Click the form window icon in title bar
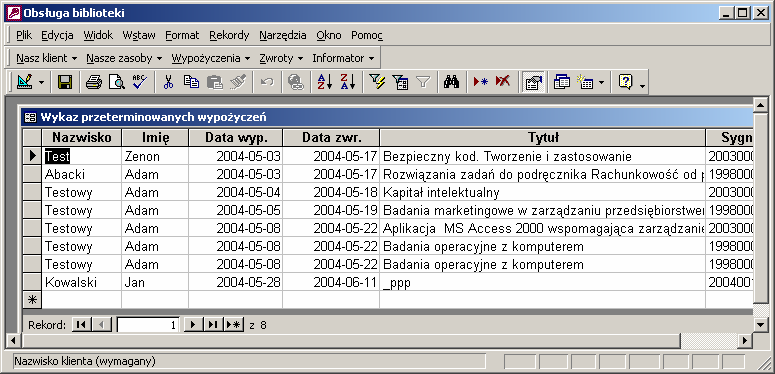This screenshot has width=775, height=374. (x=30, y=118)
